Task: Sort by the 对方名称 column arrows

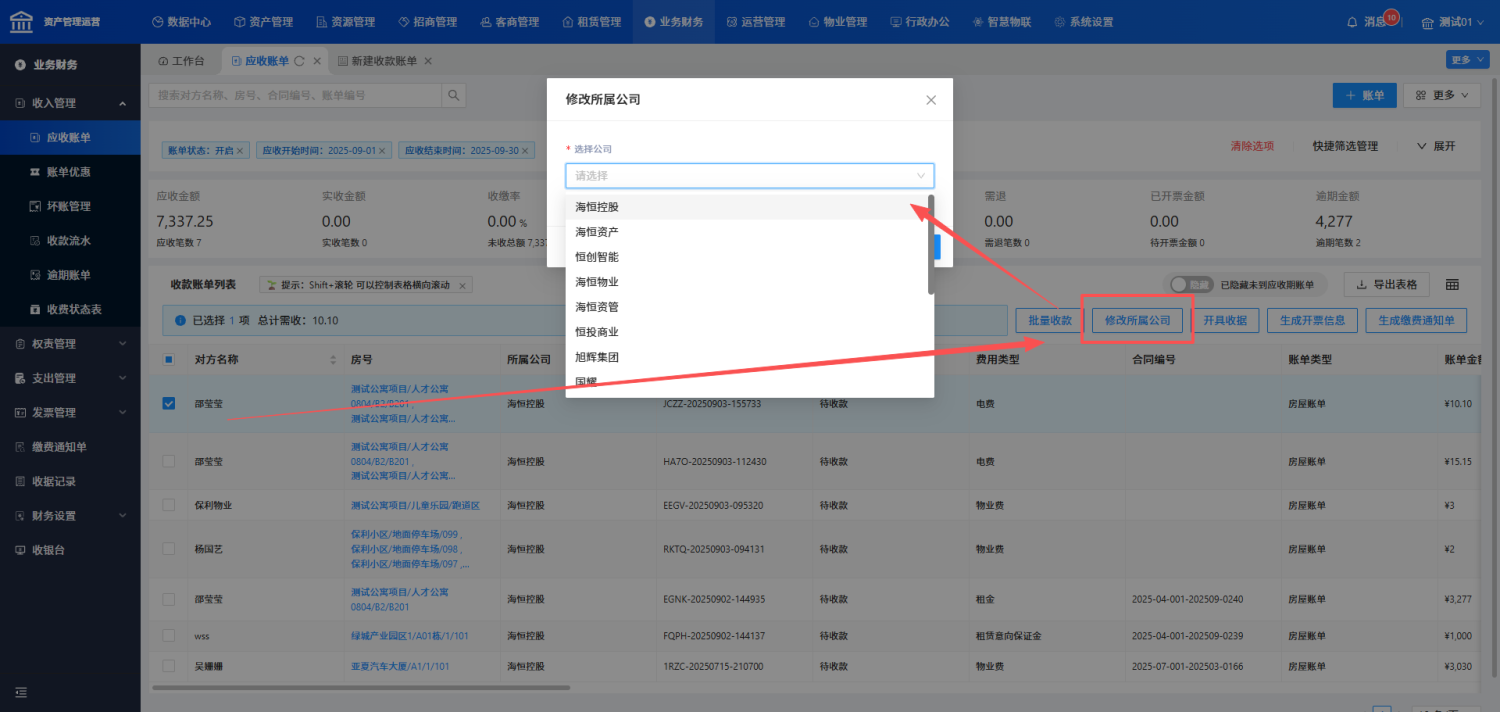Action: click(333, 360)
